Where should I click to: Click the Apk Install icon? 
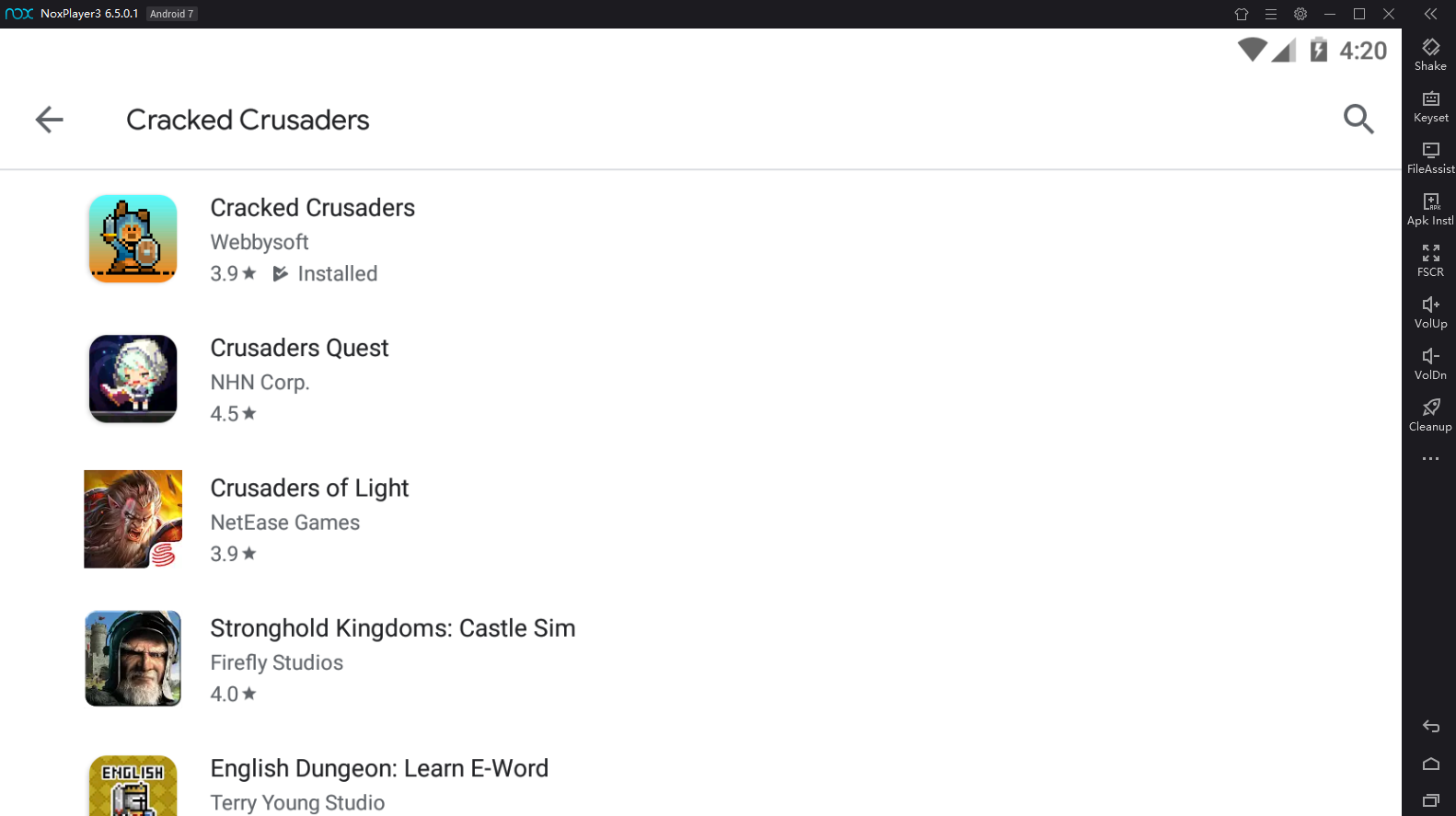coord(1430,210)
